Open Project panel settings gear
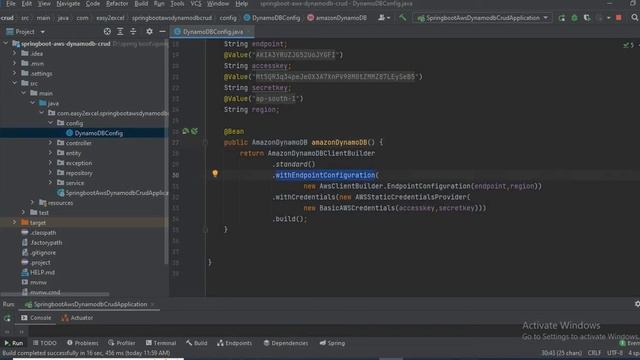Screen dimensions: 640x360 149,31
